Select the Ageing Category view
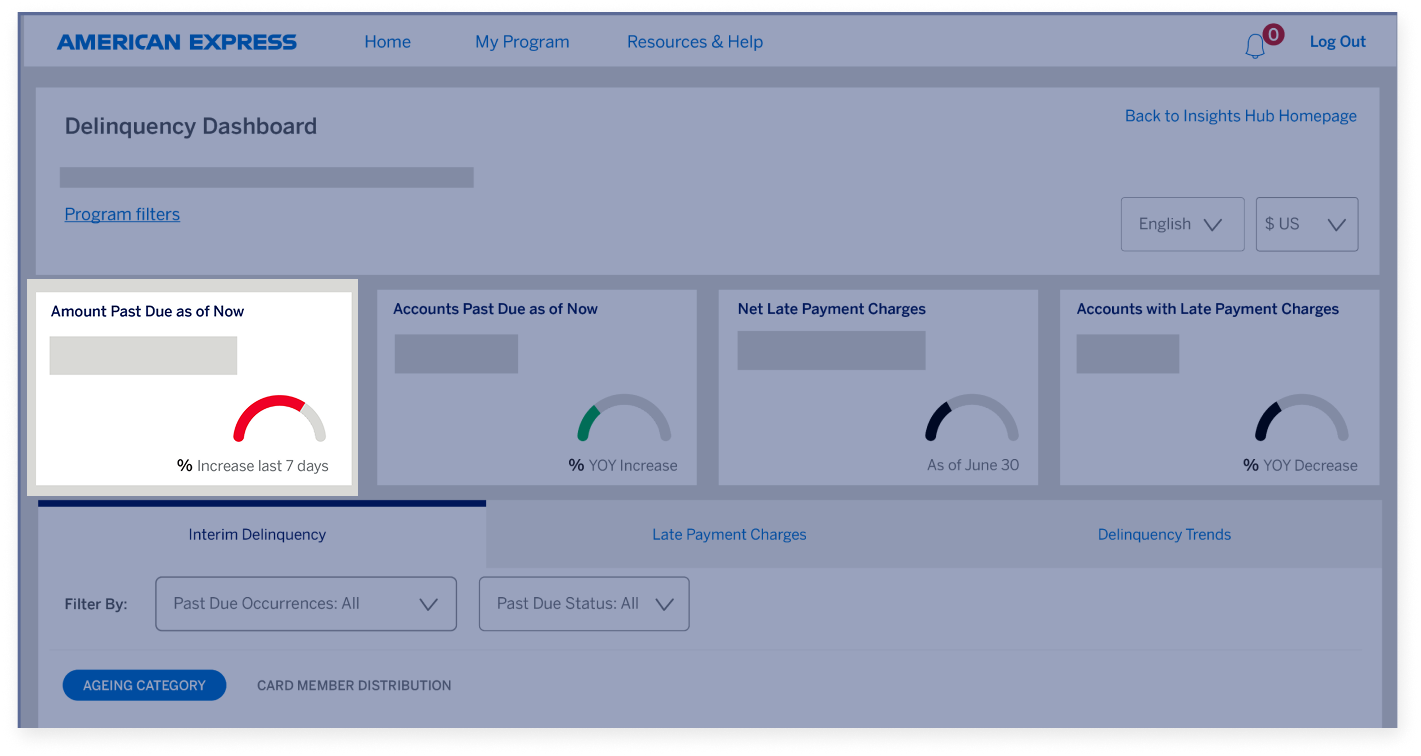 pyautogui.click(x=144, y=685)
